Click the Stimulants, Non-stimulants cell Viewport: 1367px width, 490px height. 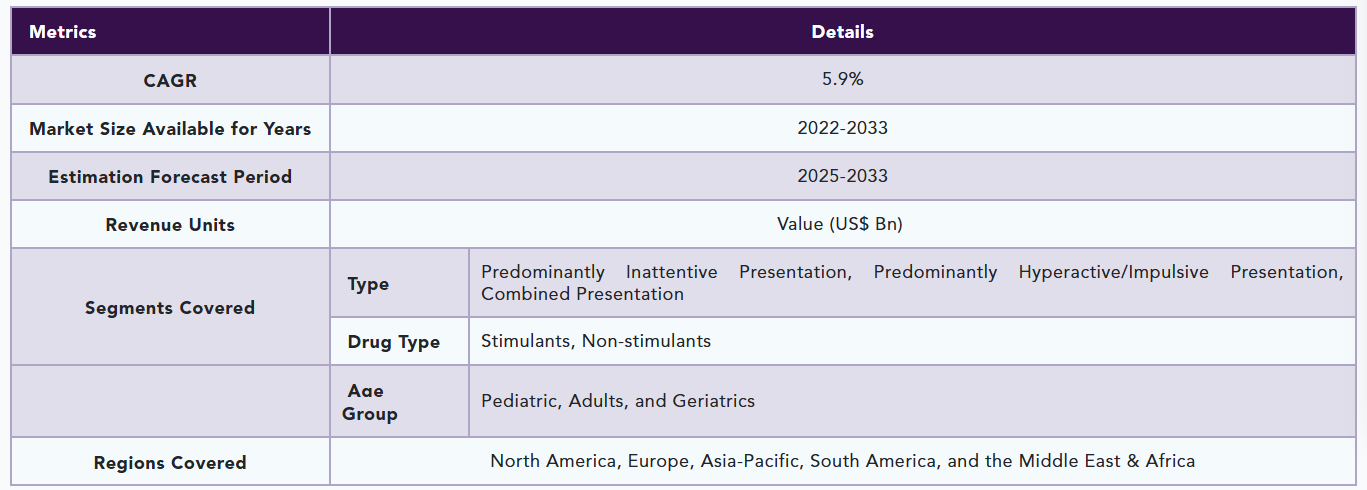coord(596,341)
